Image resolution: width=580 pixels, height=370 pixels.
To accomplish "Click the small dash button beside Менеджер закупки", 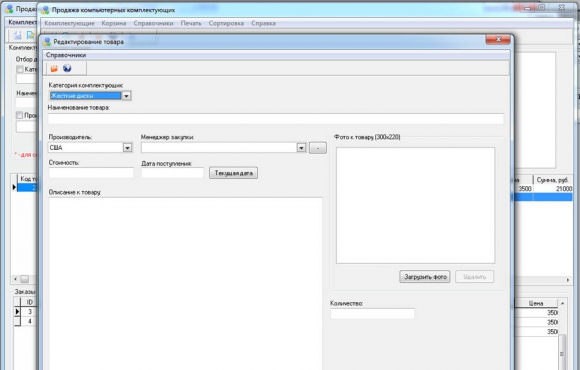I will click(x=318, y=148).
